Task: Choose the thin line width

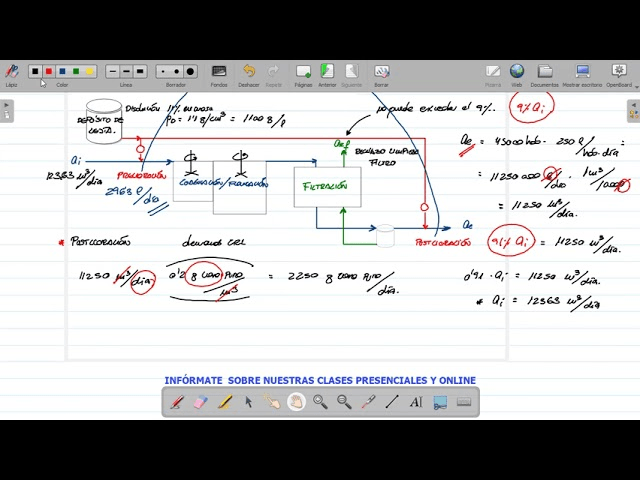Action: coord(113,71)
